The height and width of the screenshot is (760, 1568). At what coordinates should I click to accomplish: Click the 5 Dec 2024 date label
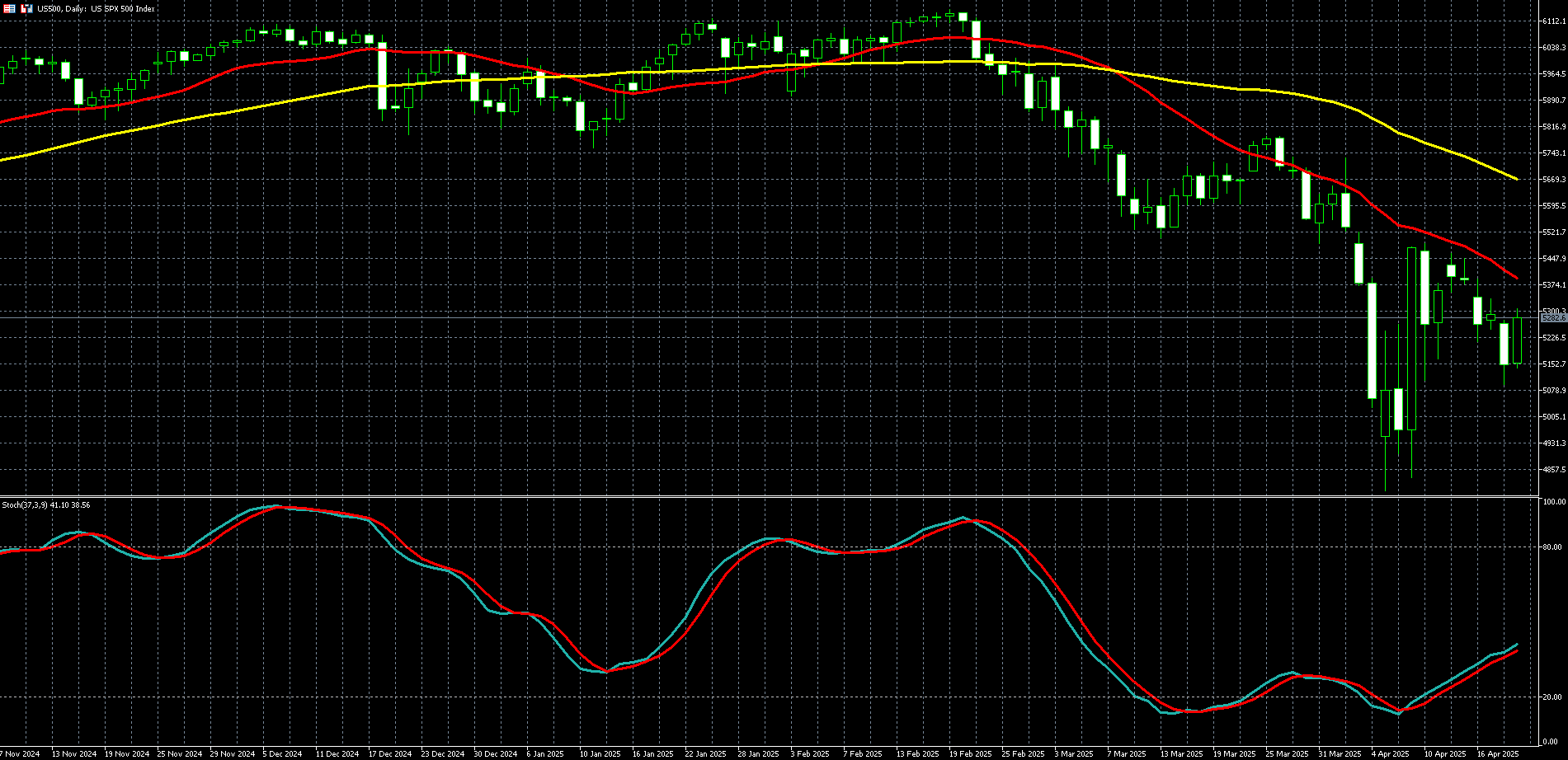[282, 753]
